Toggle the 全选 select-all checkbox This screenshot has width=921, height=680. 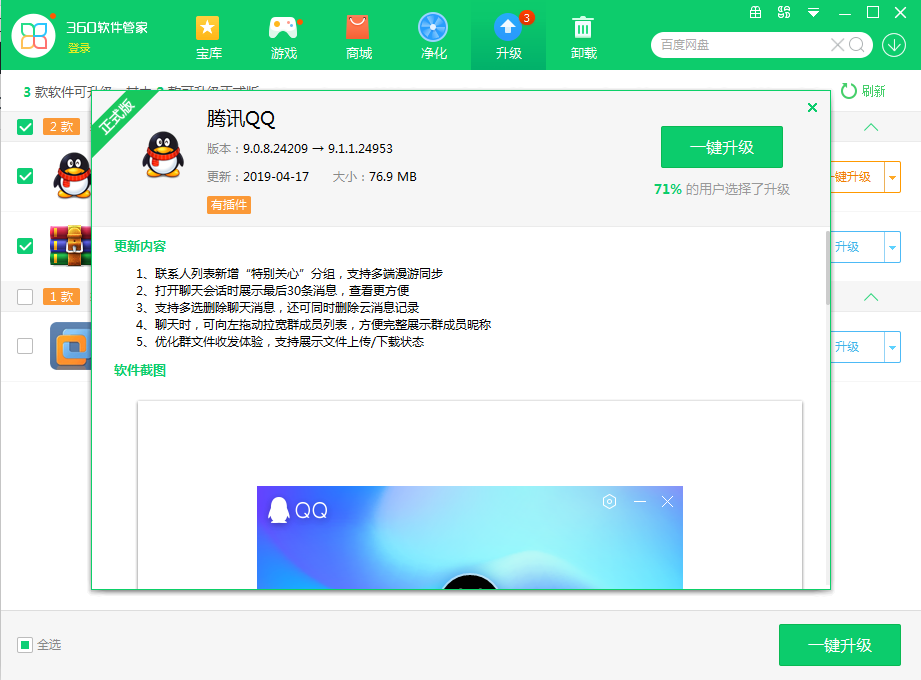coord(25,645)
